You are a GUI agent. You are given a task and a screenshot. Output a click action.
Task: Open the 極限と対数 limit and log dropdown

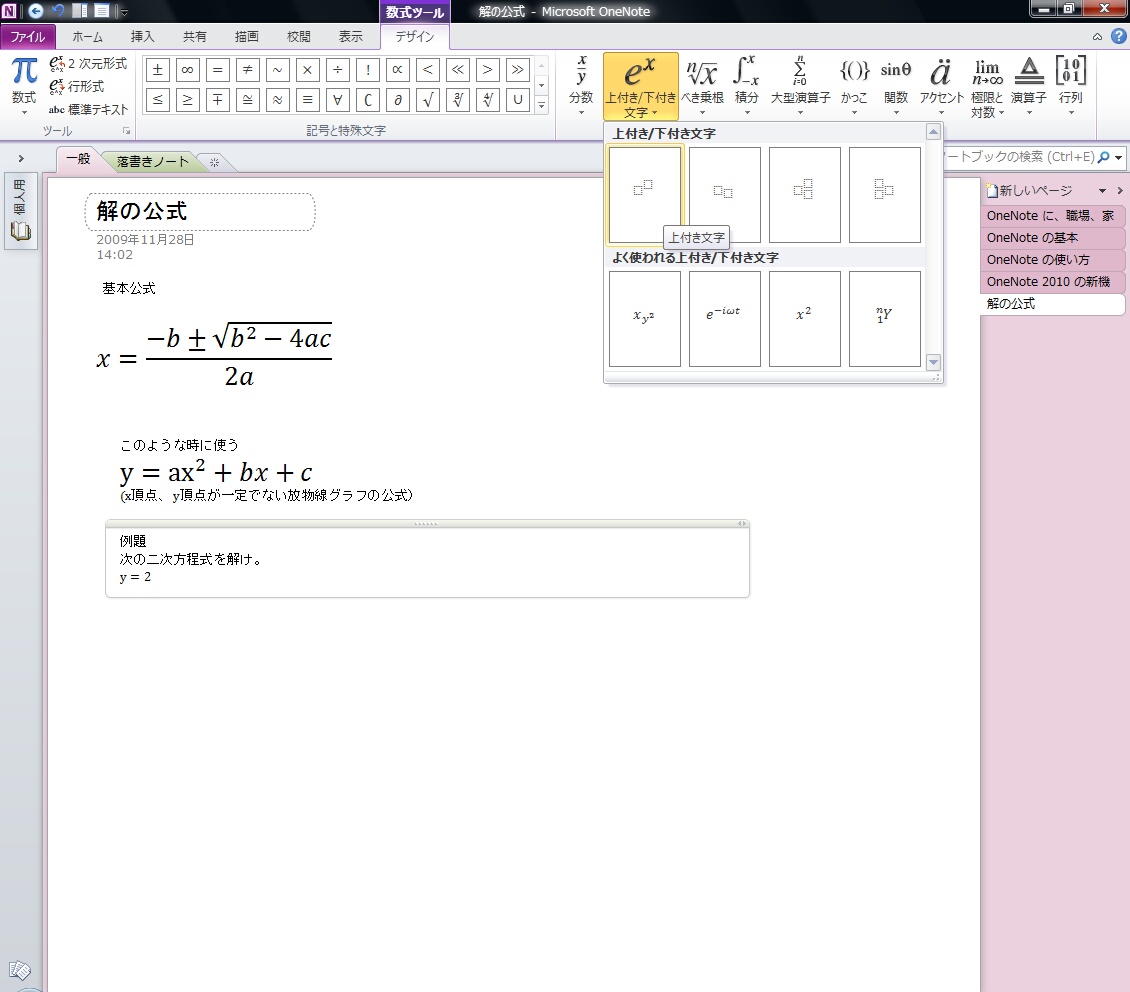click(x=987, y=86)
